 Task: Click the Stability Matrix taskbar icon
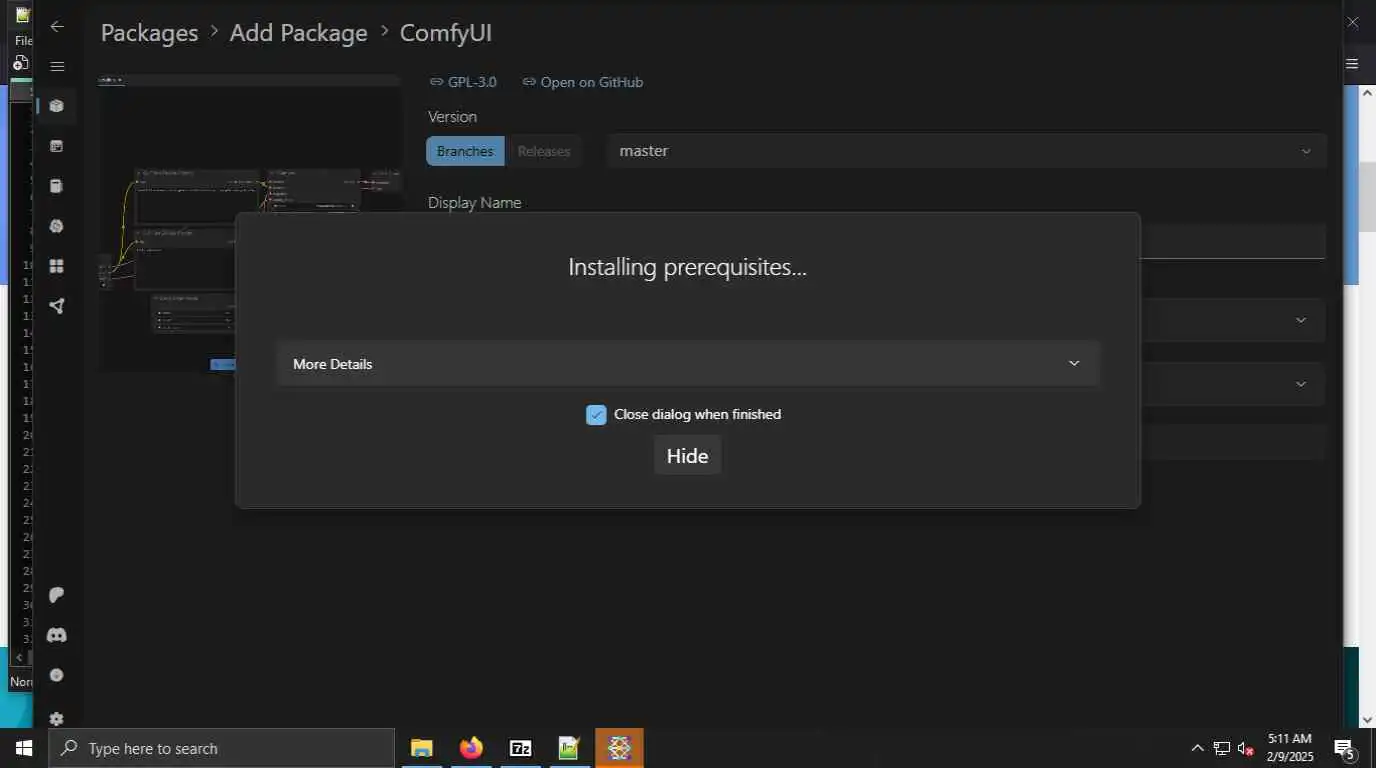click(x=619, y=748)
